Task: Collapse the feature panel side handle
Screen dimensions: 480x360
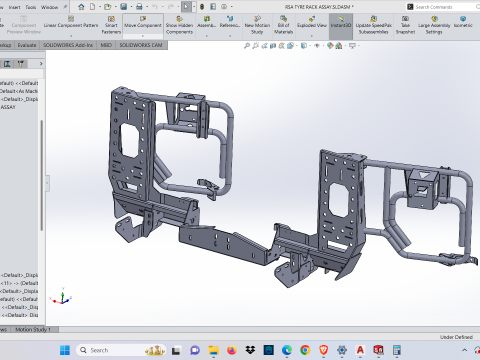Action: pos(48,183)
